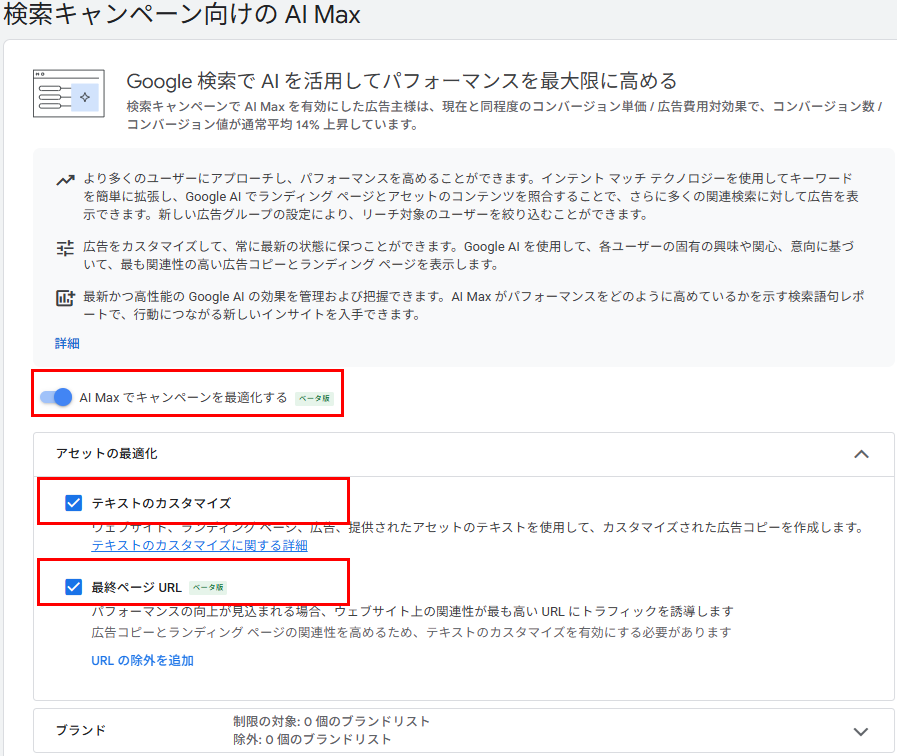This screenshot has width=897, height=756.
Task: Click the trending-up arrow reach icon
Action: [65, 180]
